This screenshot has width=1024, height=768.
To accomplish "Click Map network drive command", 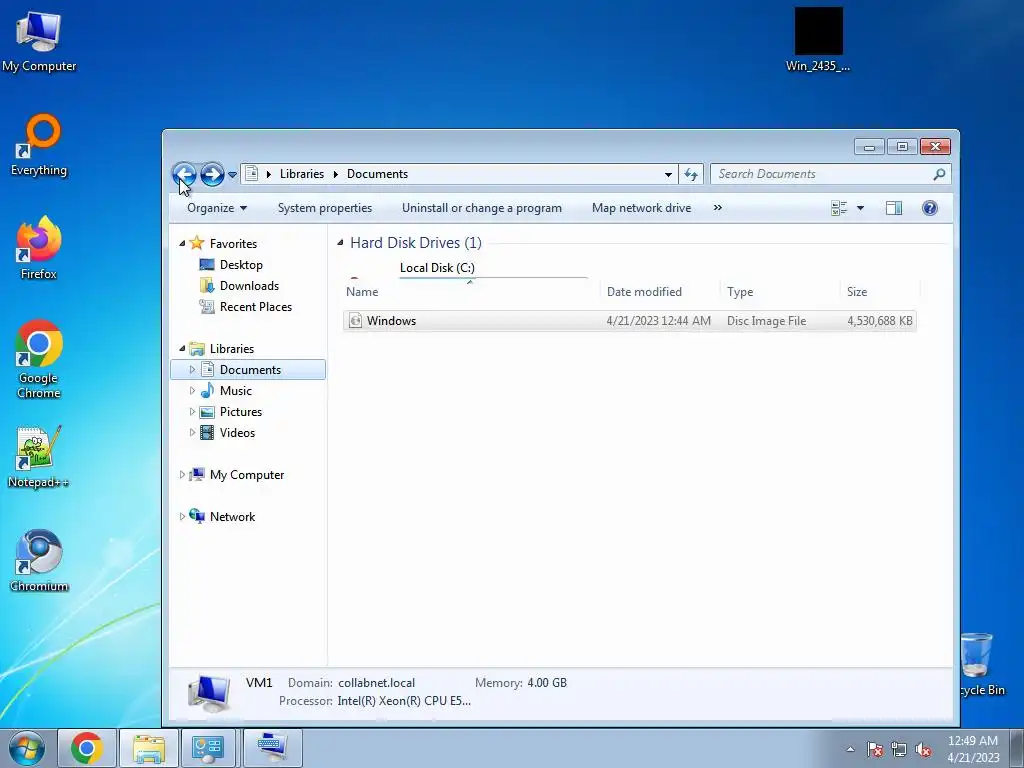I will 641,208.
